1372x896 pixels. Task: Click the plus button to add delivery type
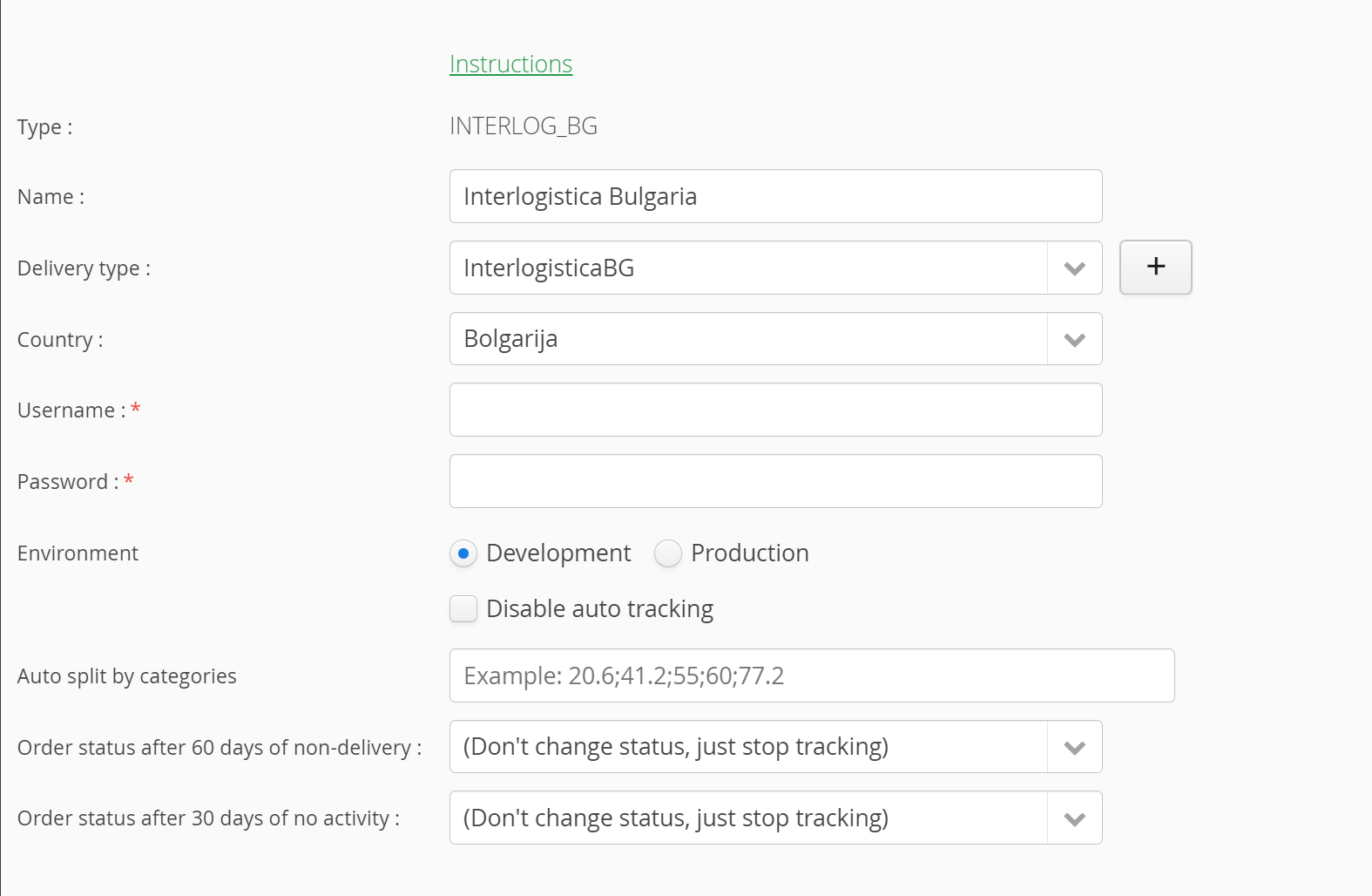tap(1155, 267)
